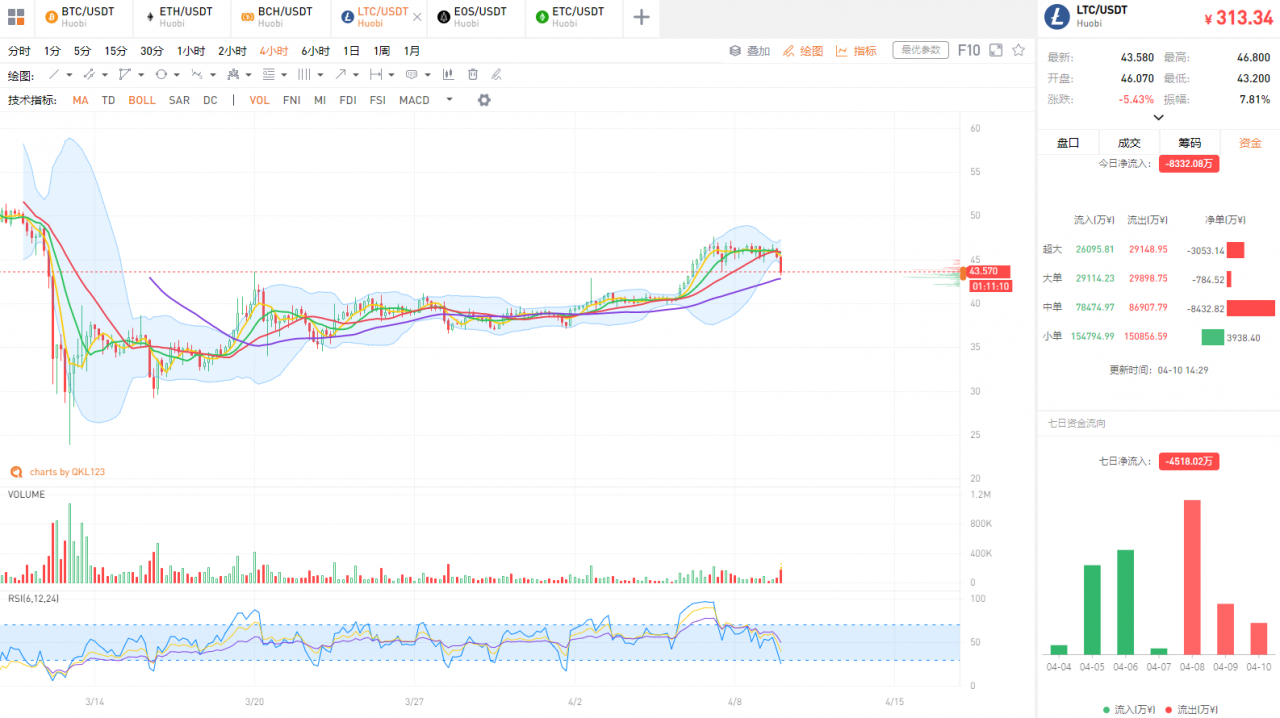The height and width of the screenshot is (718, 1280).
Task: Click the 最优参数 button
Action: [x=920, y=50]
